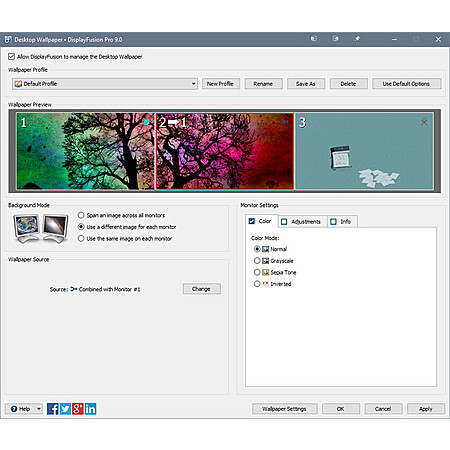Click the pin icon in title bar
Image resolution: width=450 pixels, height=450 pixels.
click(357, 39)
